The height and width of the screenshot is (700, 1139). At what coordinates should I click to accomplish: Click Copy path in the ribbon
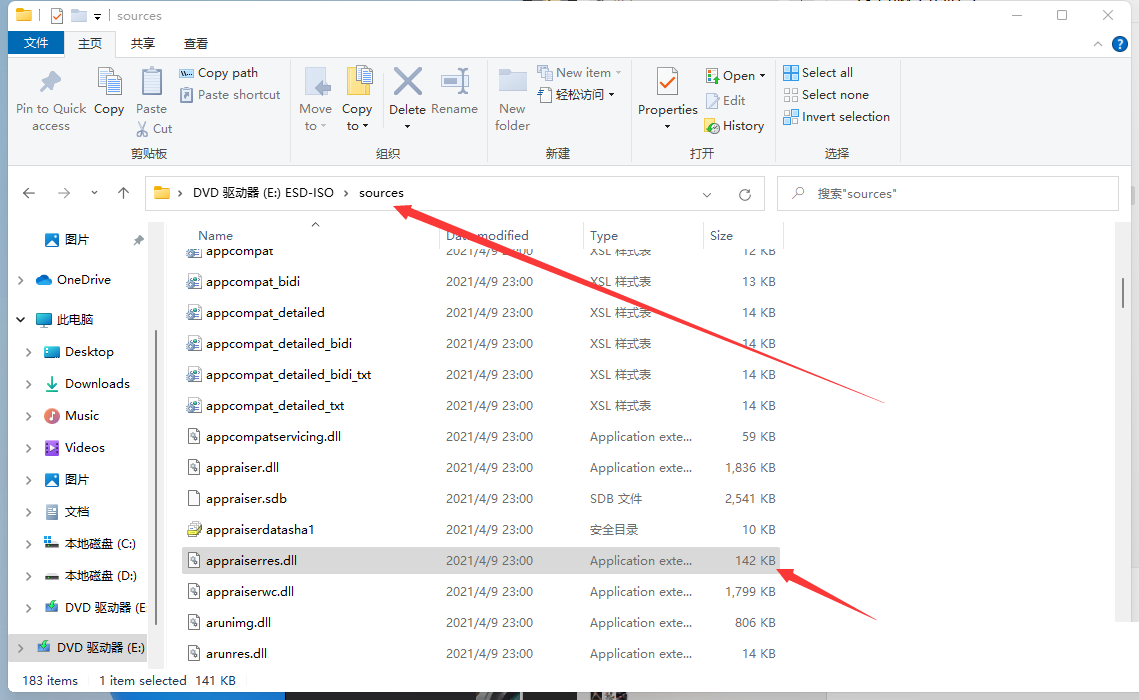pyautogui.click(x=219, y=73)
